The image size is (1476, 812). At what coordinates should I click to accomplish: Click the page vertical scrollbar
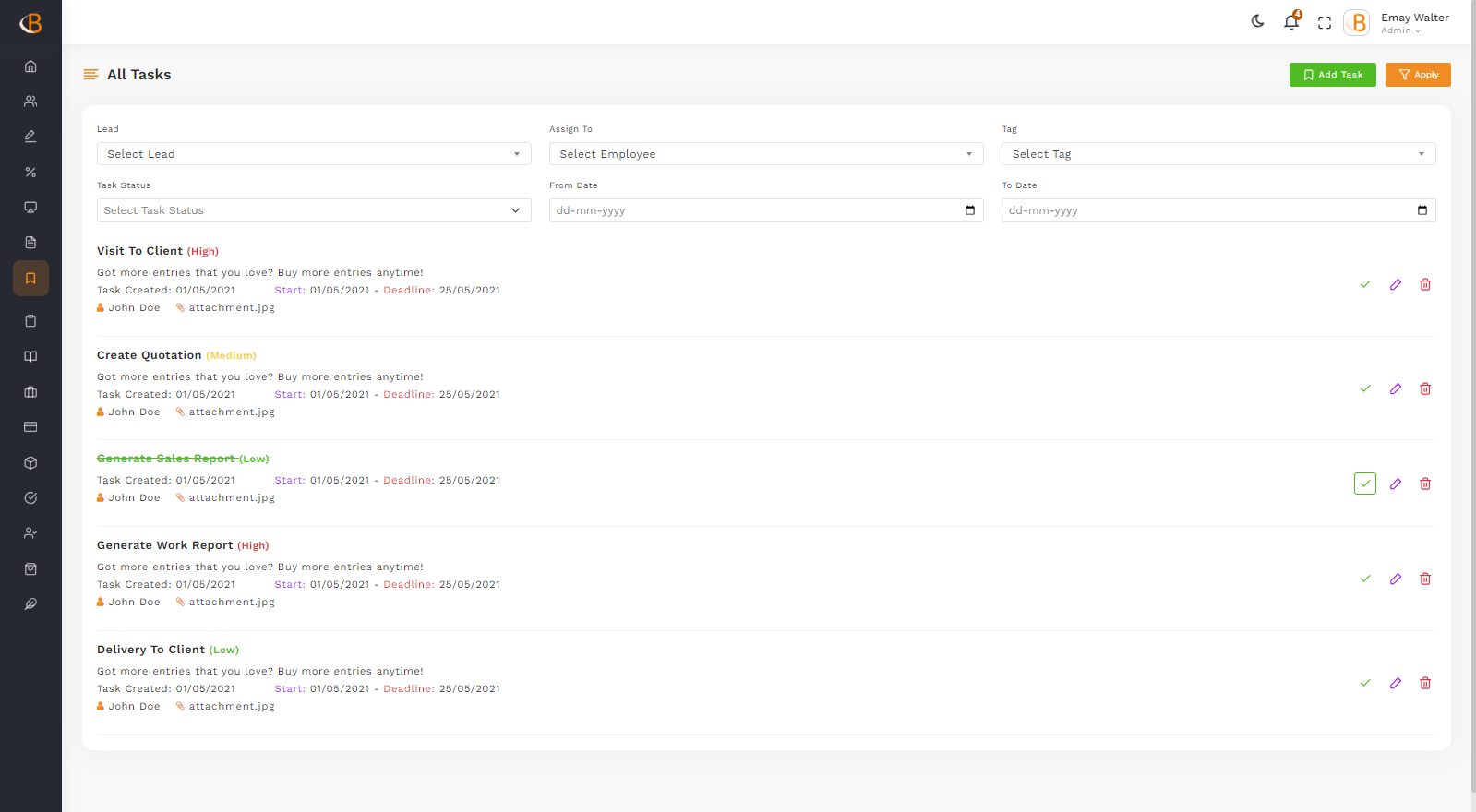point(1472,397)
